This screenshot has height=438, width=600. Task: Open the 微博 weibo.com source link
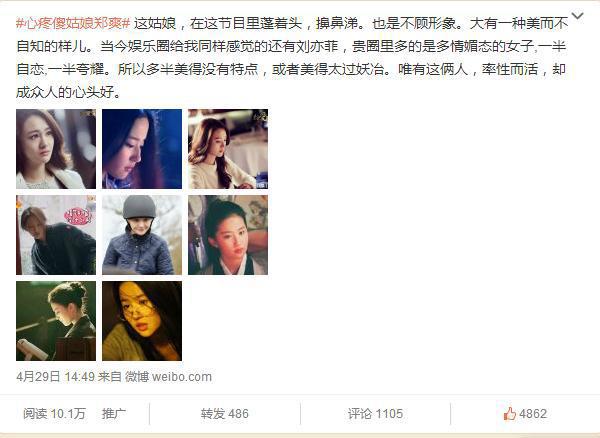click(168, 377)
